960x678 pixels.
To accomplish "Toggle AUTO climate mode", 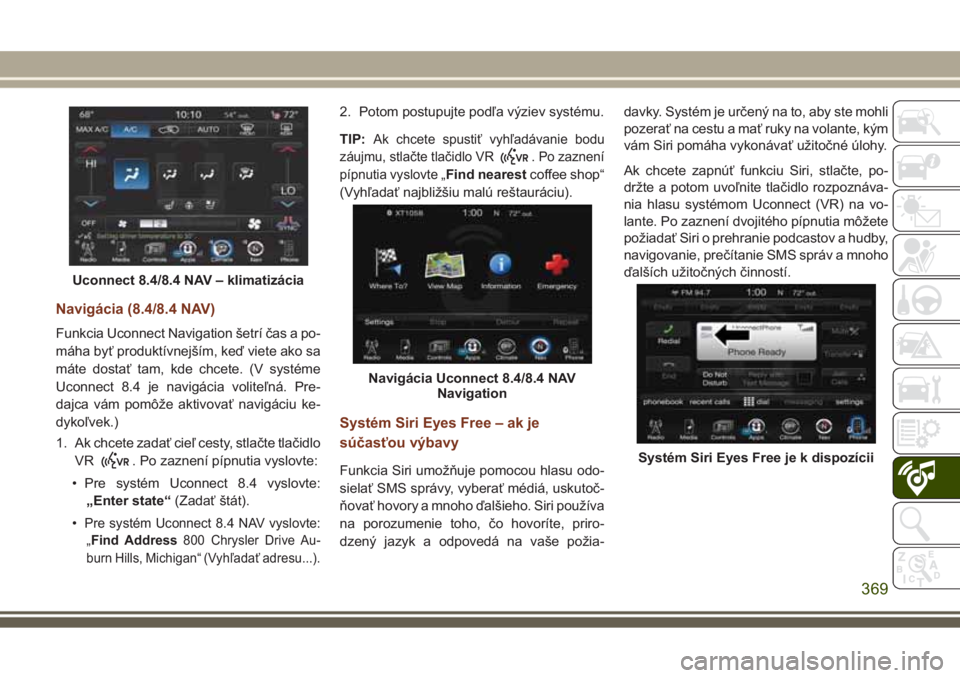I will 208,130.
